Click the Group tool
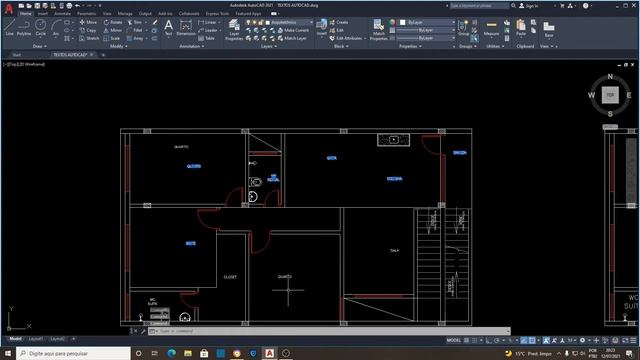 click(463, 27)
